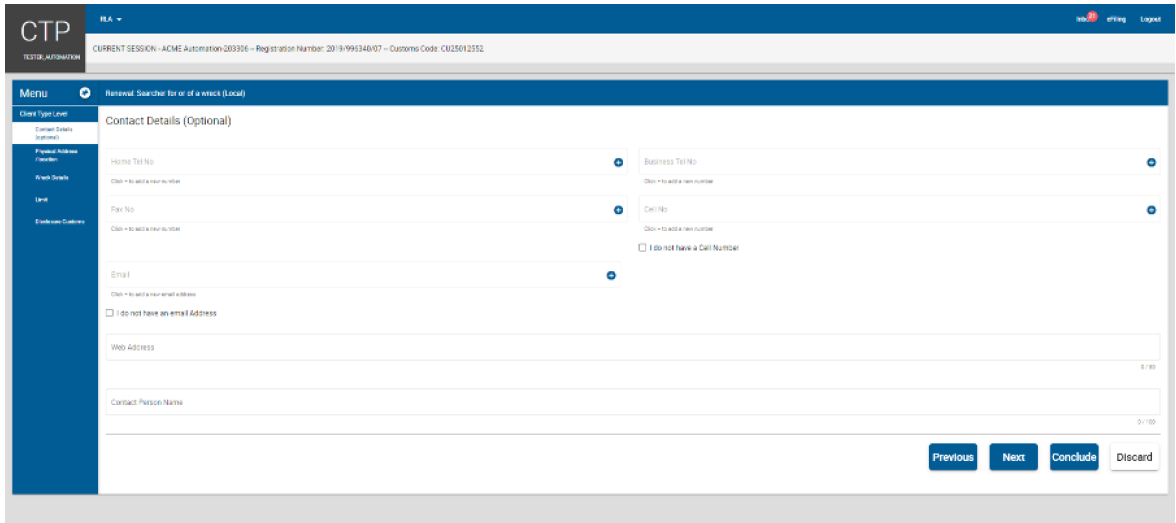The width and height of the screenshot is (1176, 523).
Task: Open Disclosure Customs in the sidebar
Action: (59, 221)
